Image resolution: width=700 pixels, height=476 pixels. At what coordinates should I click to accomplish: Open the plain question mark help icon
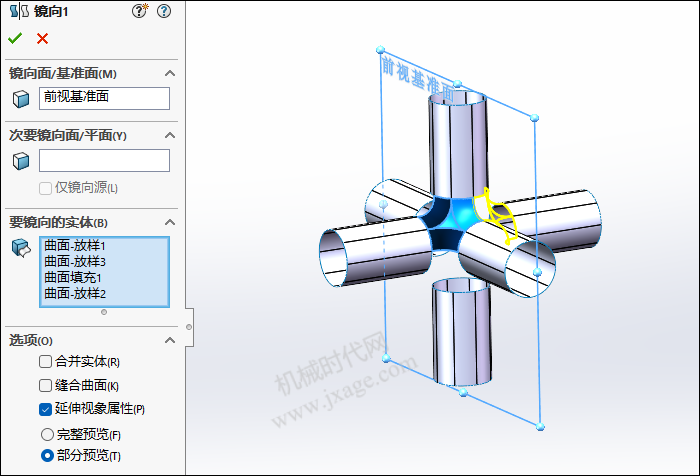164,11
